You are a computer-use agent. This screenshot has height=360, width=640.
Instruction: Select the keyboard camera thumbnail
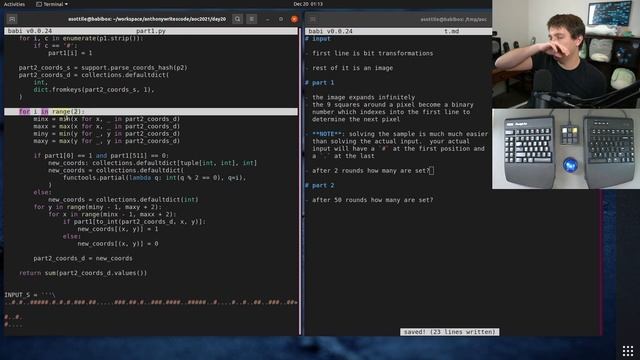[x=566, y=149]
